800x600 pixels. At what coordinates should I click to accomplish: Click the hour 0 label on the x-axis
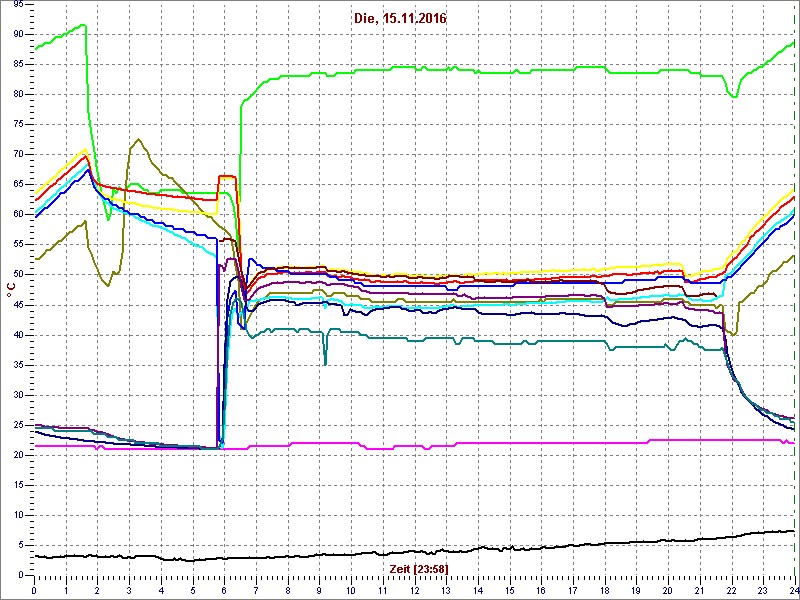[x=34, y=590]
